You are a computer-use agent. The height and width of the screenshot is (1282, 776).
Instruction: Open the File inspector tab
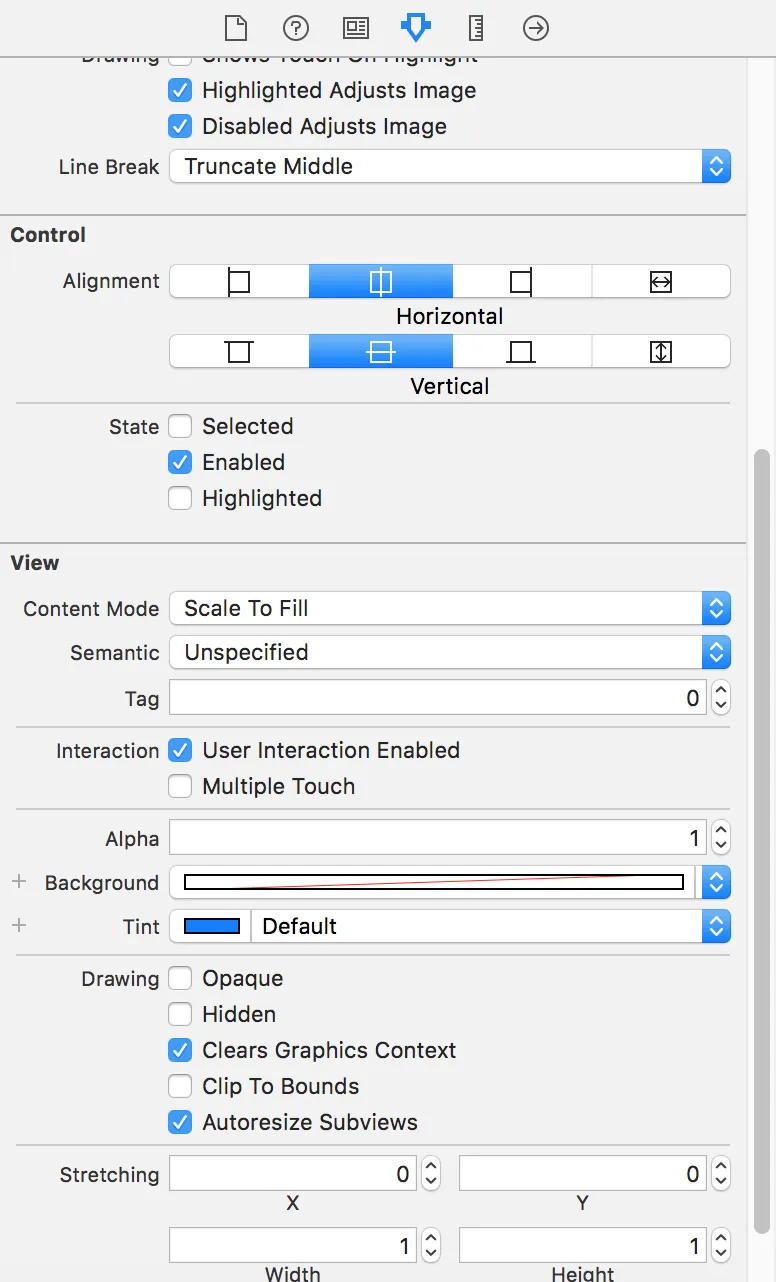[x=235, y=27]
